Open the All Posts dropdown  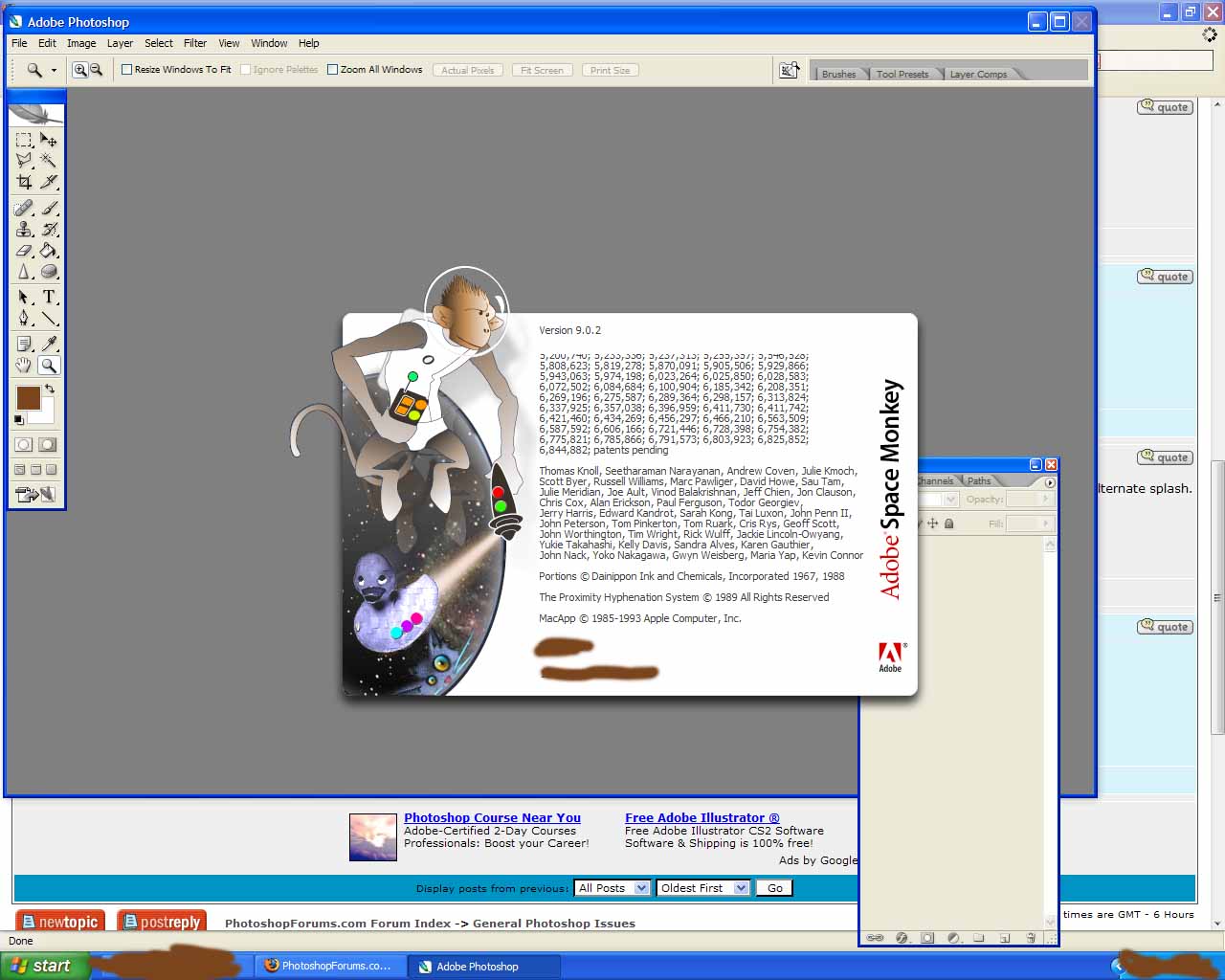click(x=612, y=888)
